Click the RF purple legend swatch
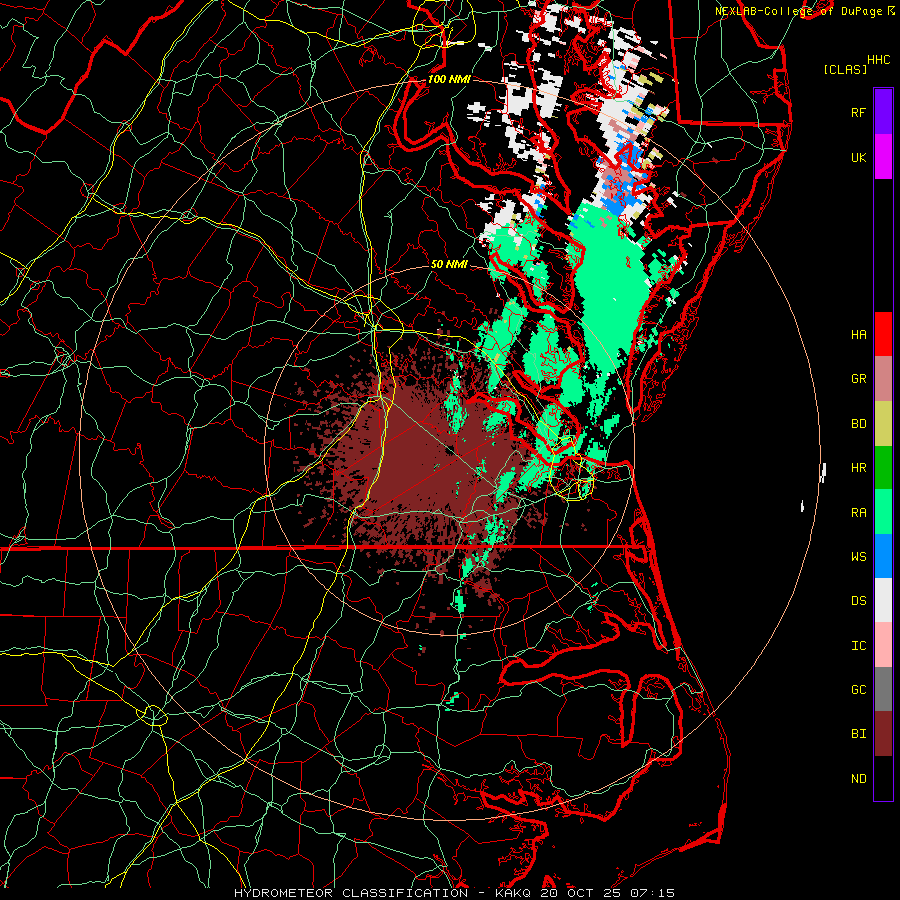 [x=883, y=112]
